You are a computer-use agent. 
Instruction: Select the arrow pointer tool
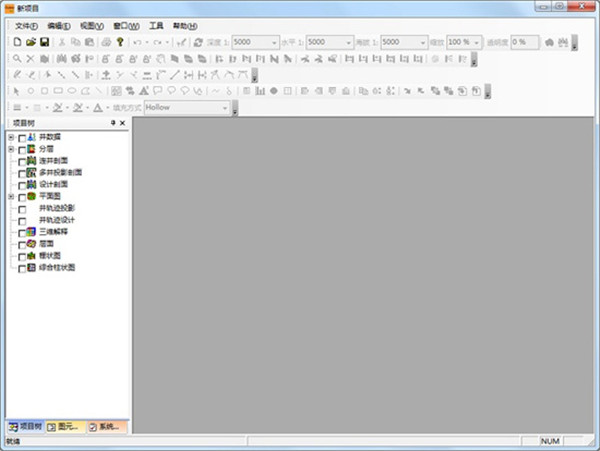point(17,91)
